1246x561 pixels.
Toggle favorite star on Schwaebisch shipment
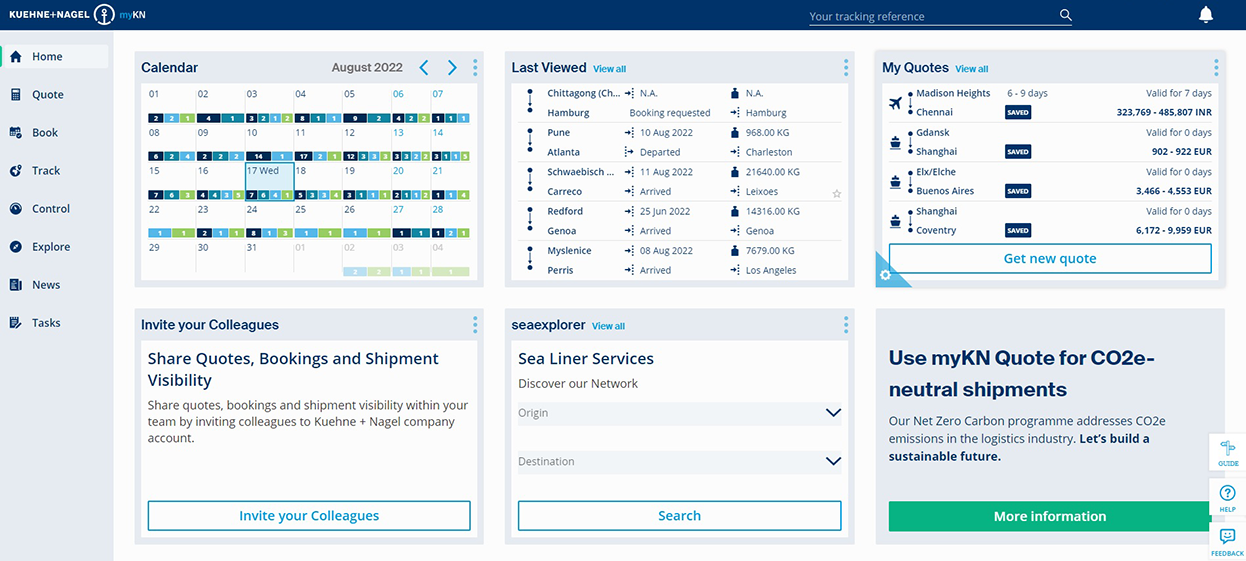tap(837, 193)
